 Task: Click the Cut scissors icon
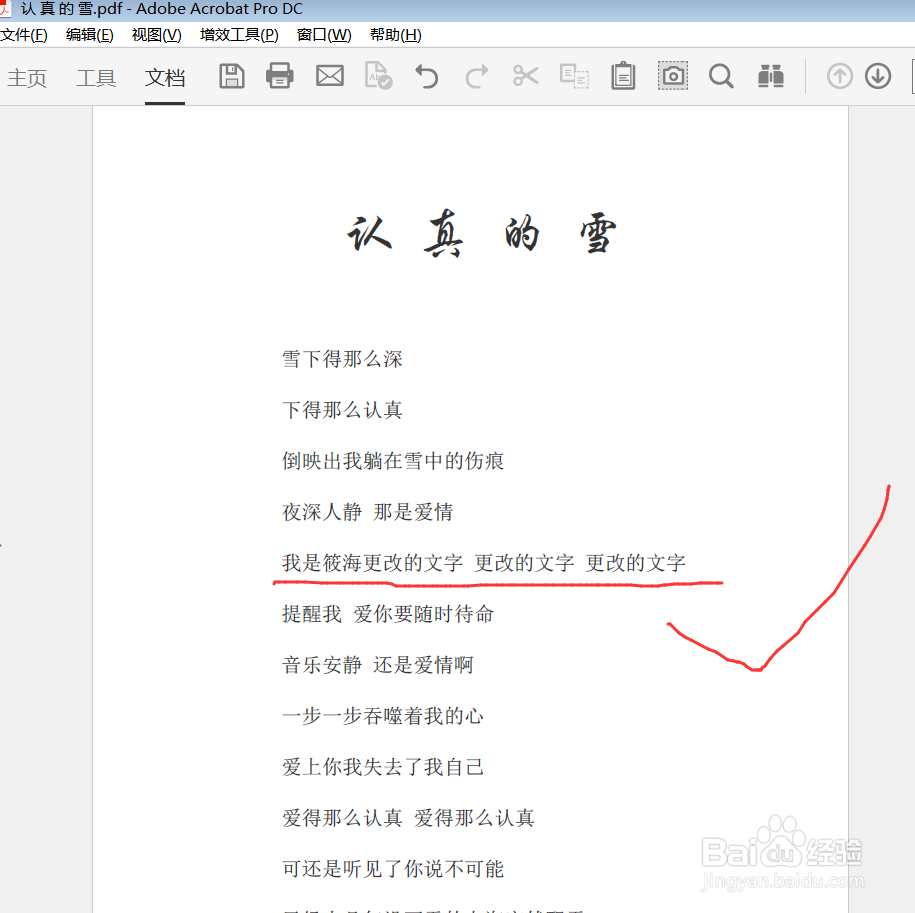[x=525, y=76]
